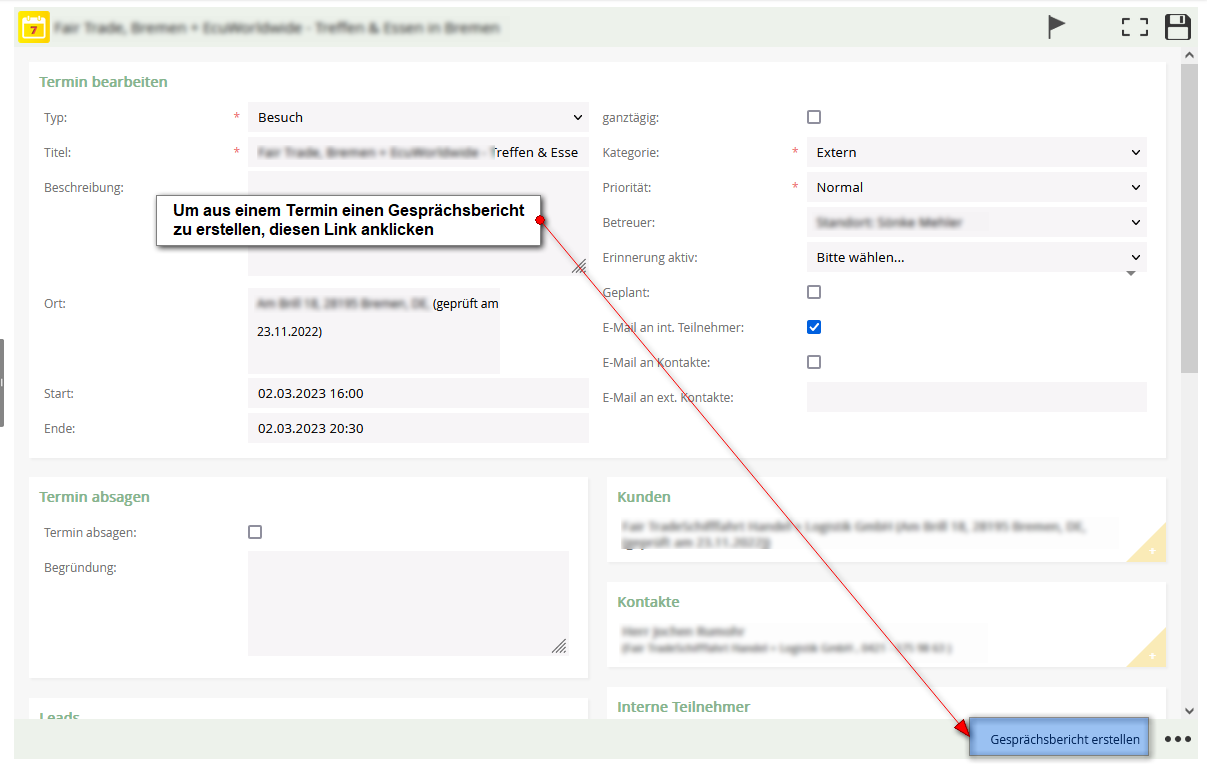Open the Typ dropdown showing Besuch
This screenshot has height=766, width=1207.
[x=418, y=117]
